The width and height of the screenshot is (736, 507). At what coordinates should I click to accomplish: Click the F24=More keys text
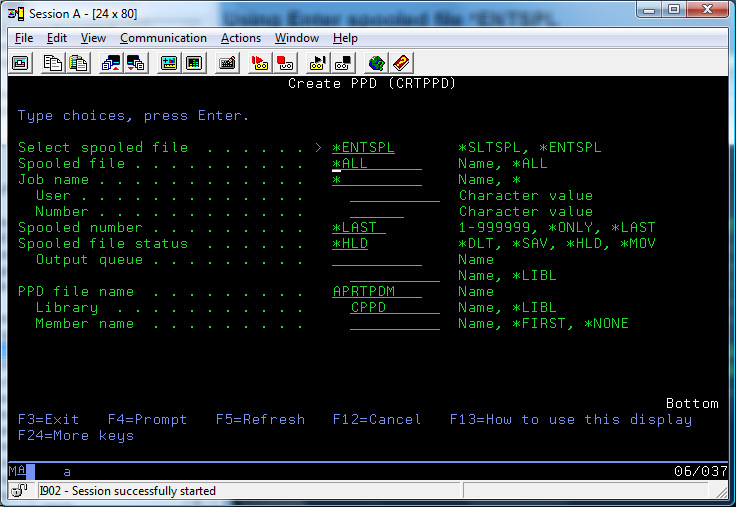coord(76,435)
